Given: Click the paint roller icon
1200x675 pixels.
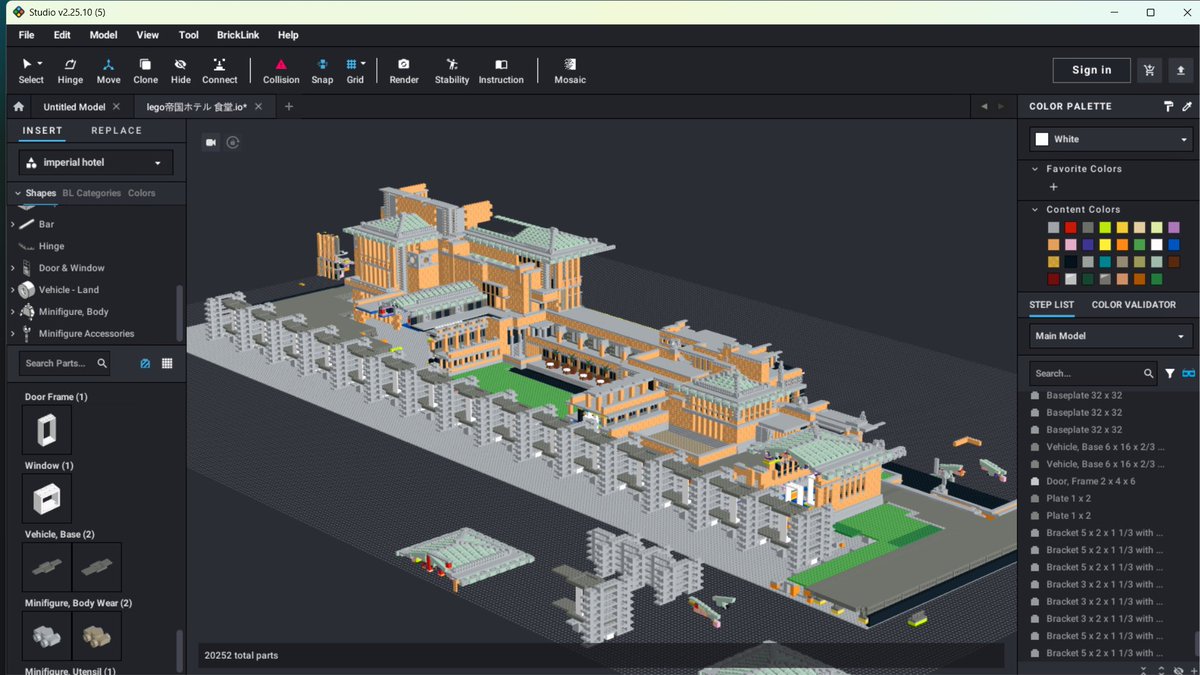Looking at the screenshot, I should click(x=1168, y=106).
